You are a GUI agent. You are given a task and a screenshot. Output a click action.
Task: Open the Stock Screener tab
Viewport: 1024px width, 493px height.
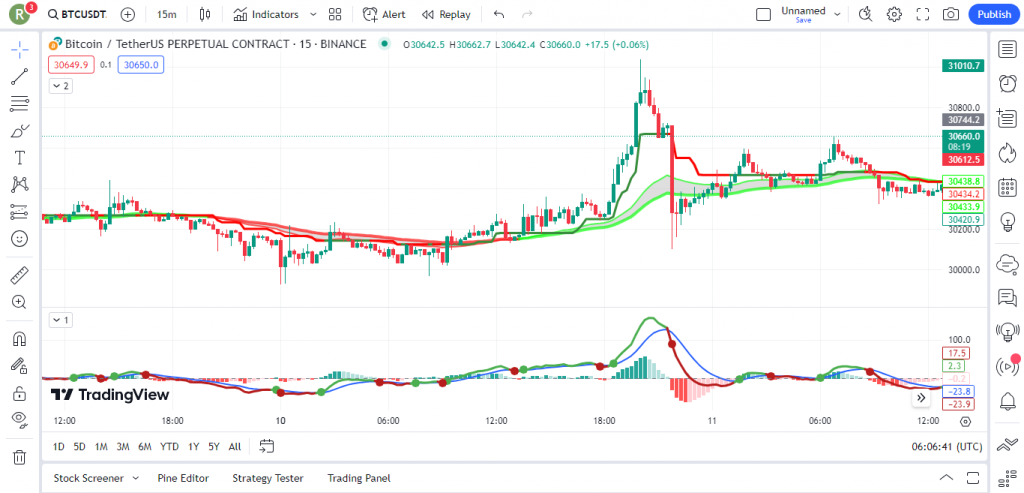pyautogui.click(x=97, y=478)
